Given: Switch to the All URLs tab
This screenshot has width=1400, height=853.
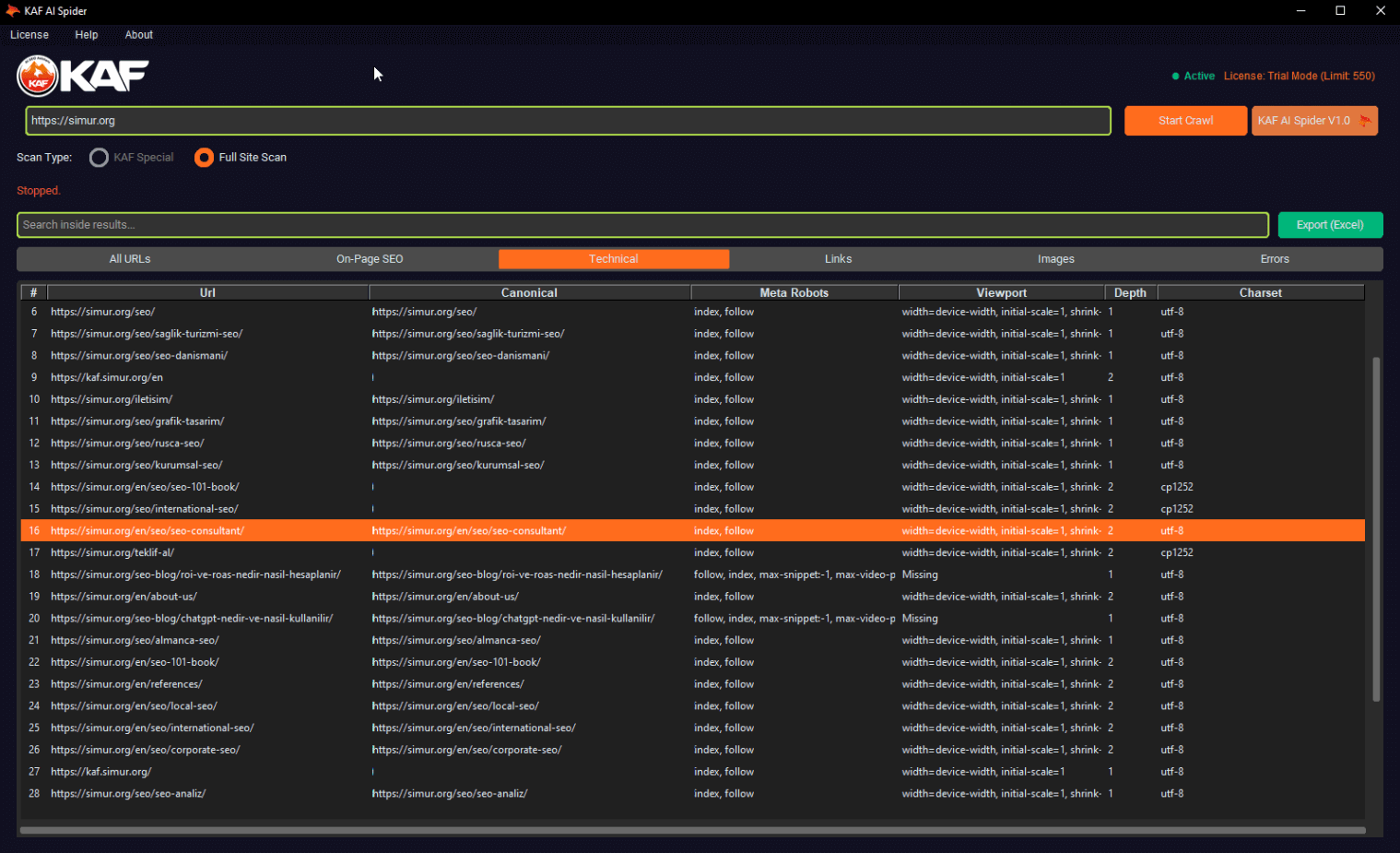Looking at the screenshot, I should tap(130, 259).
